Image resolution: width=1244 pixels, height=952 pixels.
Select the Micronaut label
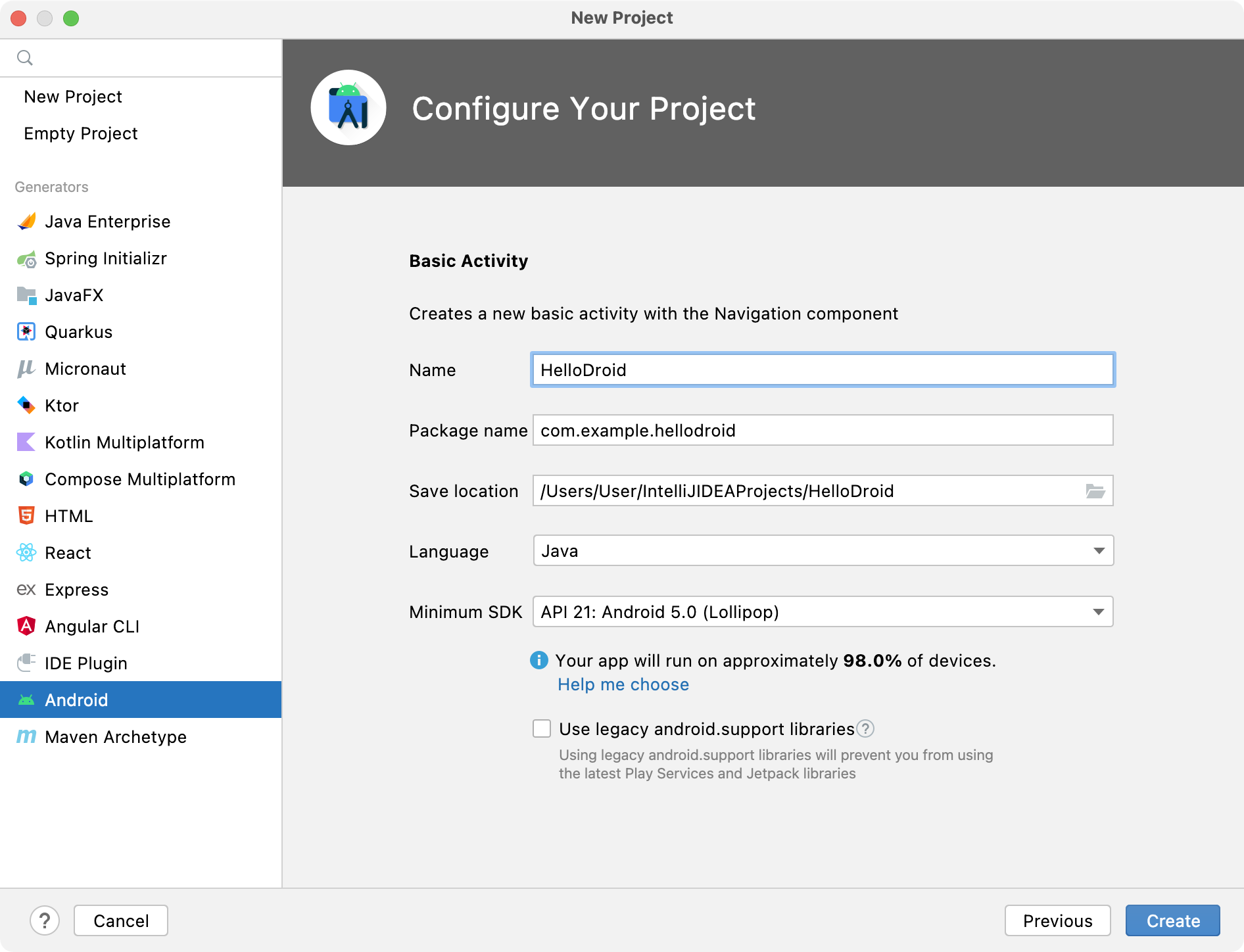(x=85, y=369)
